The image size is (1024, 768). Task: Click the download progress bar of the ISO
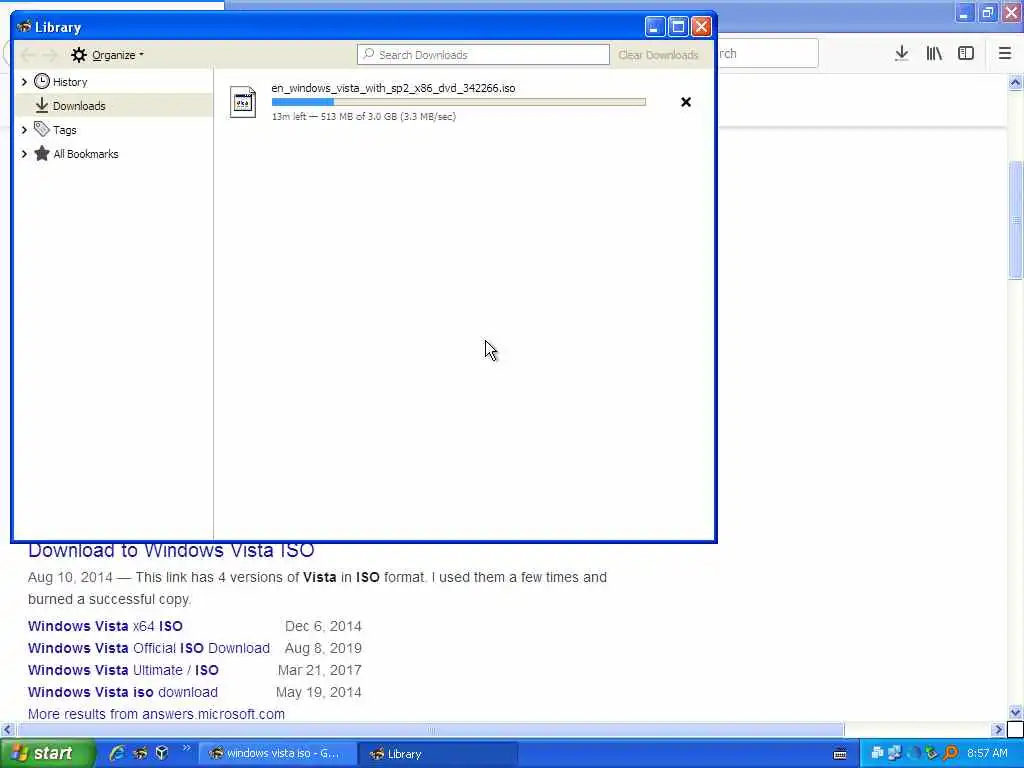click(458, 102)
